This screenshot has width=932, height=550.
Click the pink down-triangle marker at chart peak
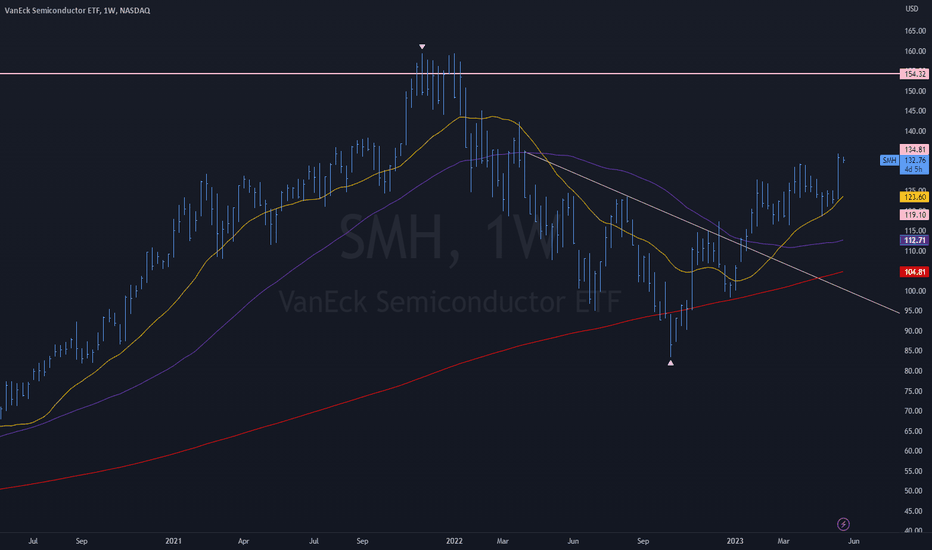click(422, 46)
